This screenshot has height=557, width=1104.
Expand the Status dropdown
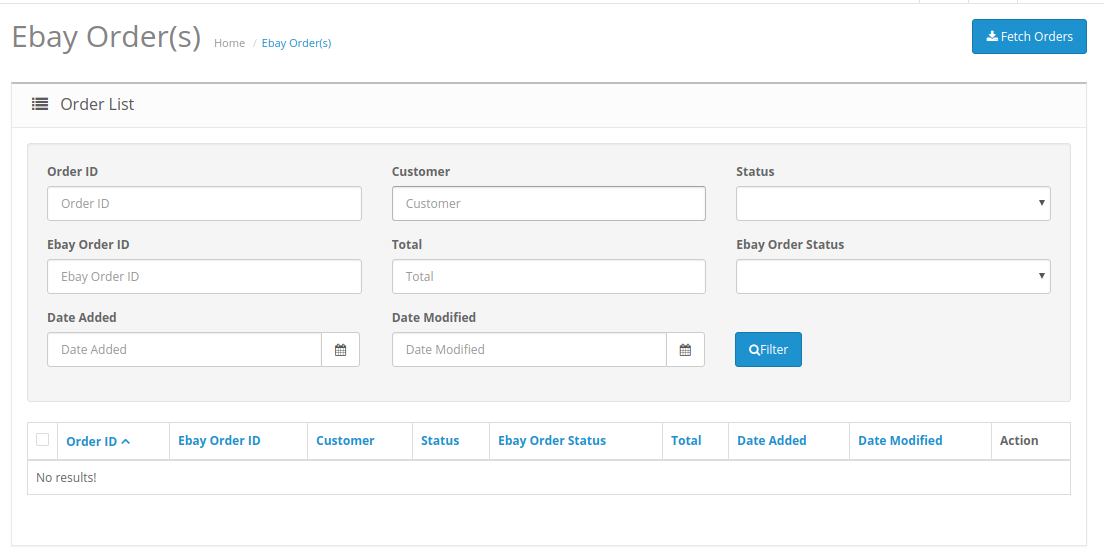pos(892,203)
